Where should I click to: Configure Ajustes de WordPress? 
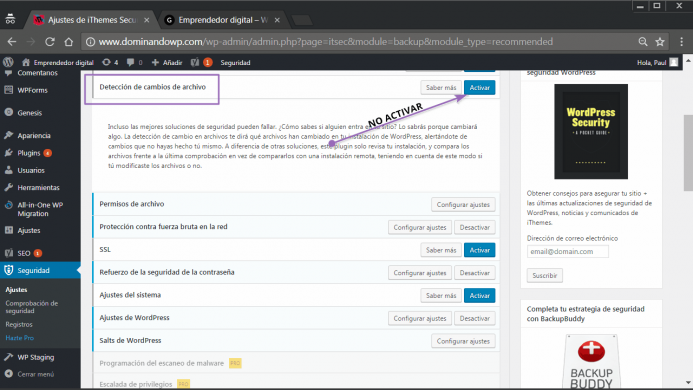tap(420, 318)
